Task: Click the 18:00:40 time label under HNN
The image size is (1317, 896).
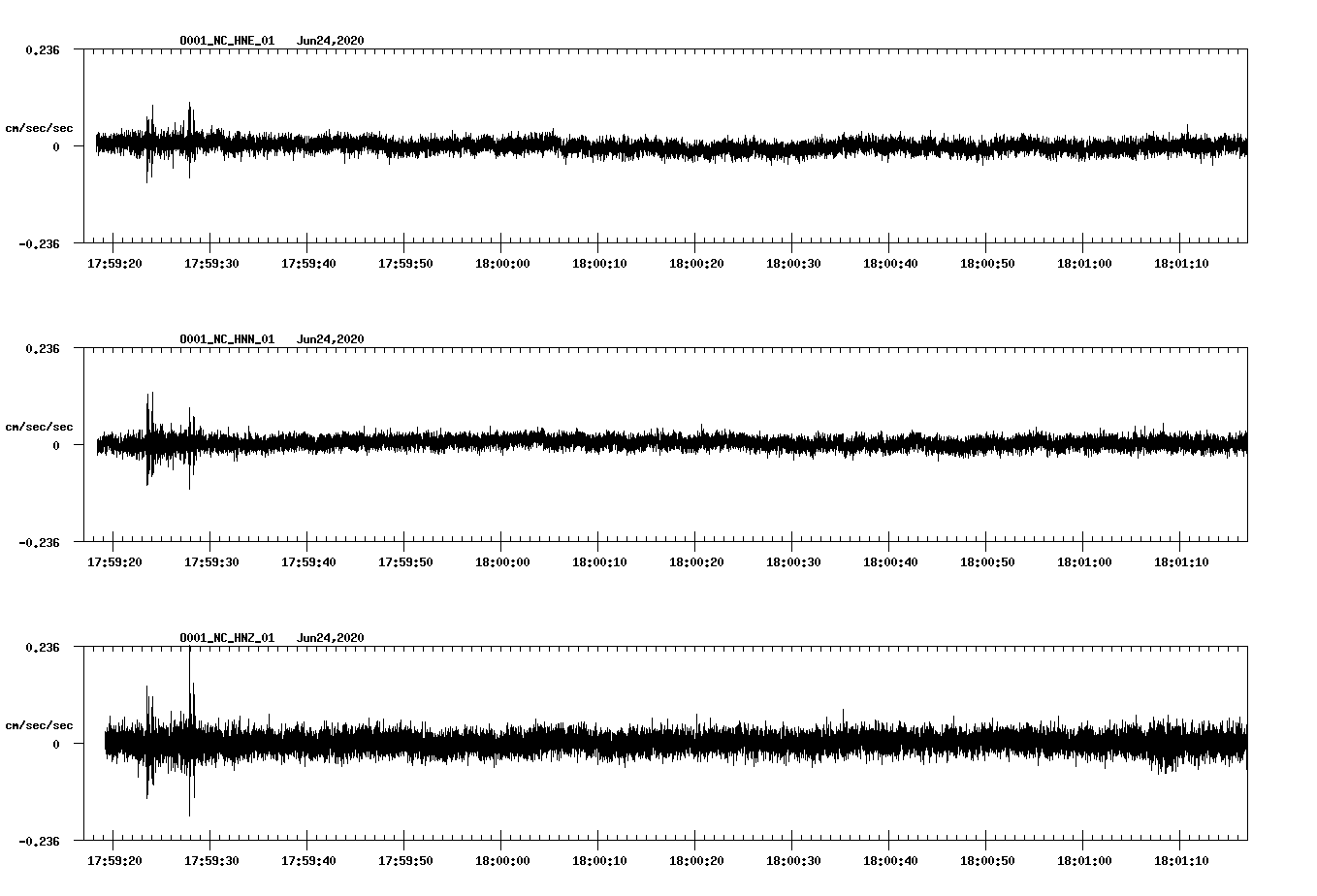Action: [890, 561]
